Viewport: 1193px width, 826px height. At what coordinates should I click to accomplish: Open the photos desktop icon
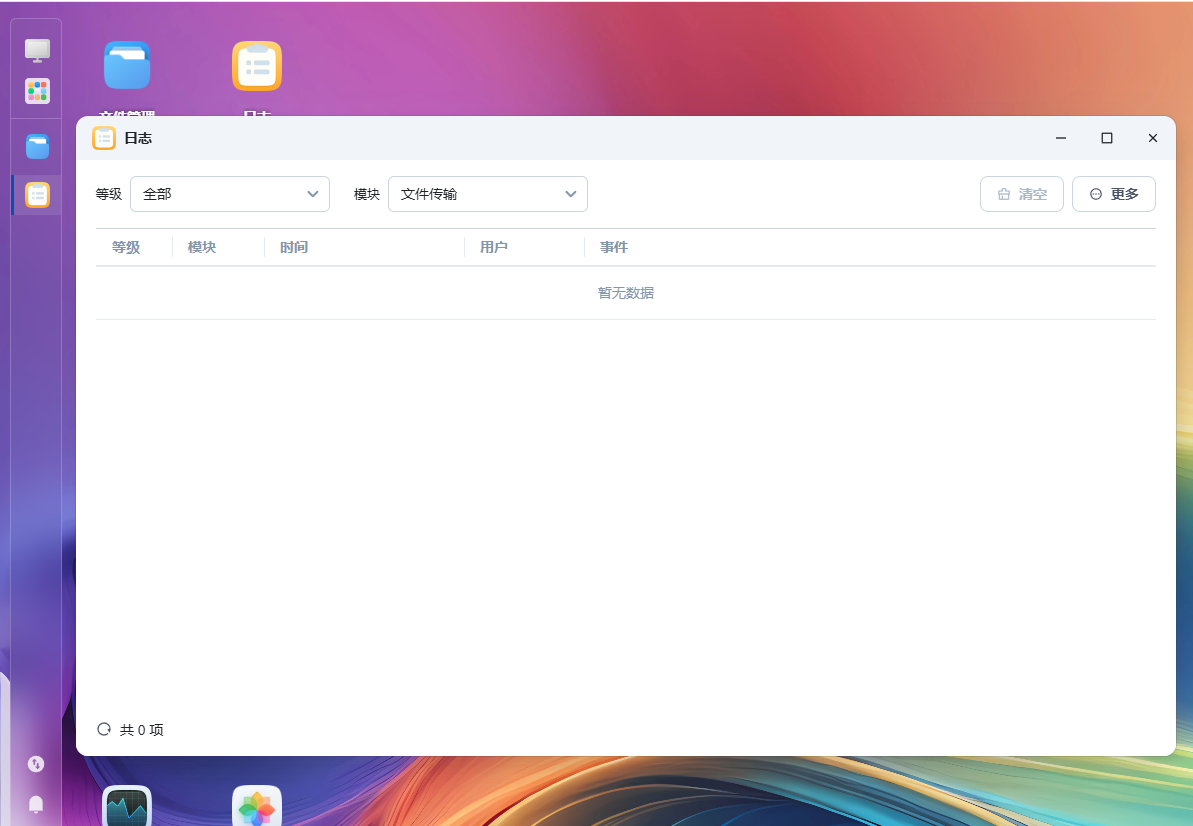257,806
